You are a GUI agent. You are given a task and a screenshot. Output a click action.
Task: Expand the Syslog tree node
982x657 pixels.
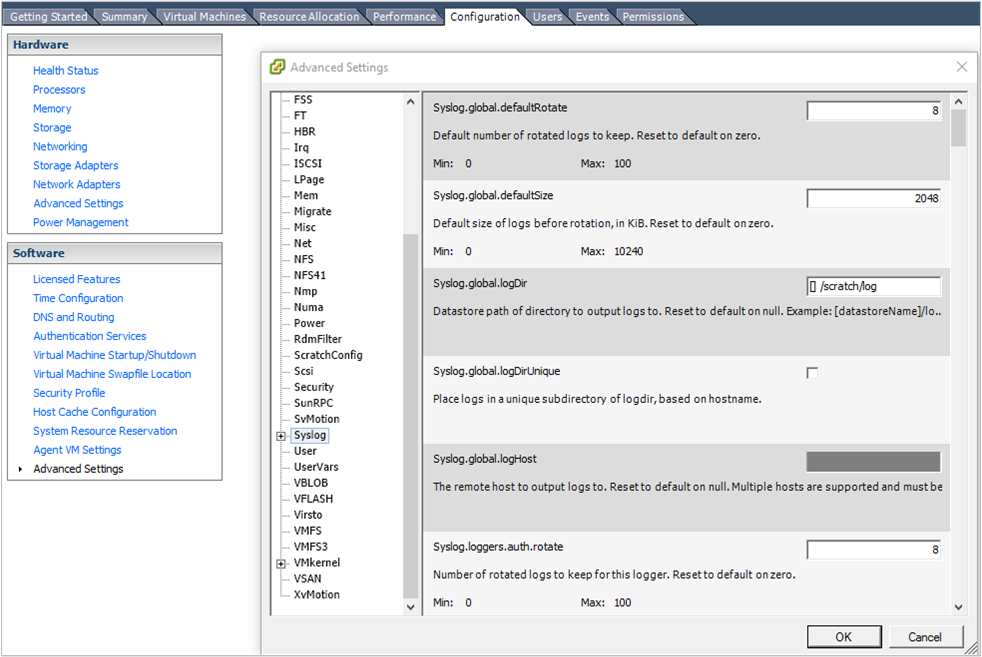(x=281, y=435)
